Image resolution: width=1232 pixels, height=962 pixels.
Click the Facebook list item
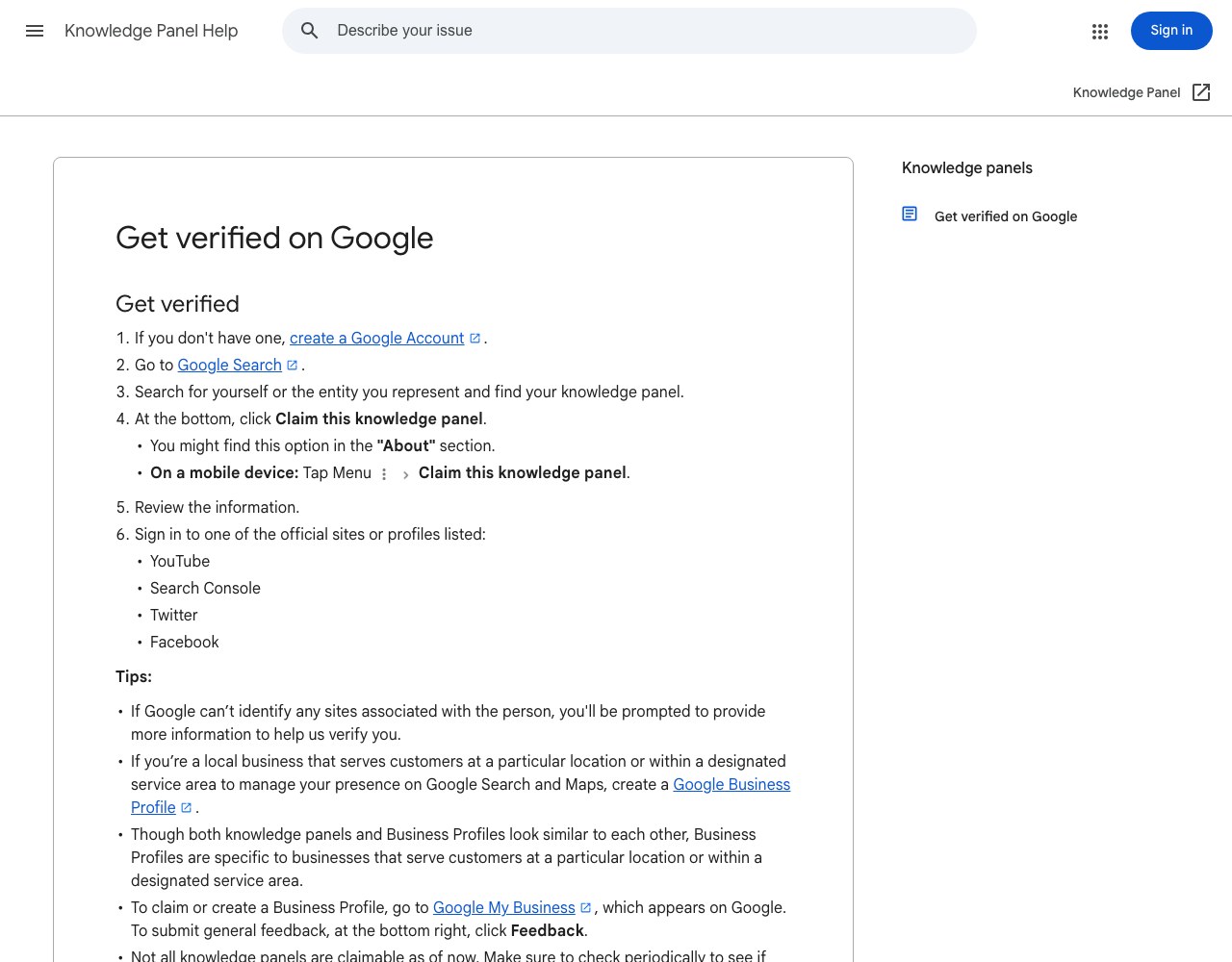pyautogui.click(x=185, y=643)
